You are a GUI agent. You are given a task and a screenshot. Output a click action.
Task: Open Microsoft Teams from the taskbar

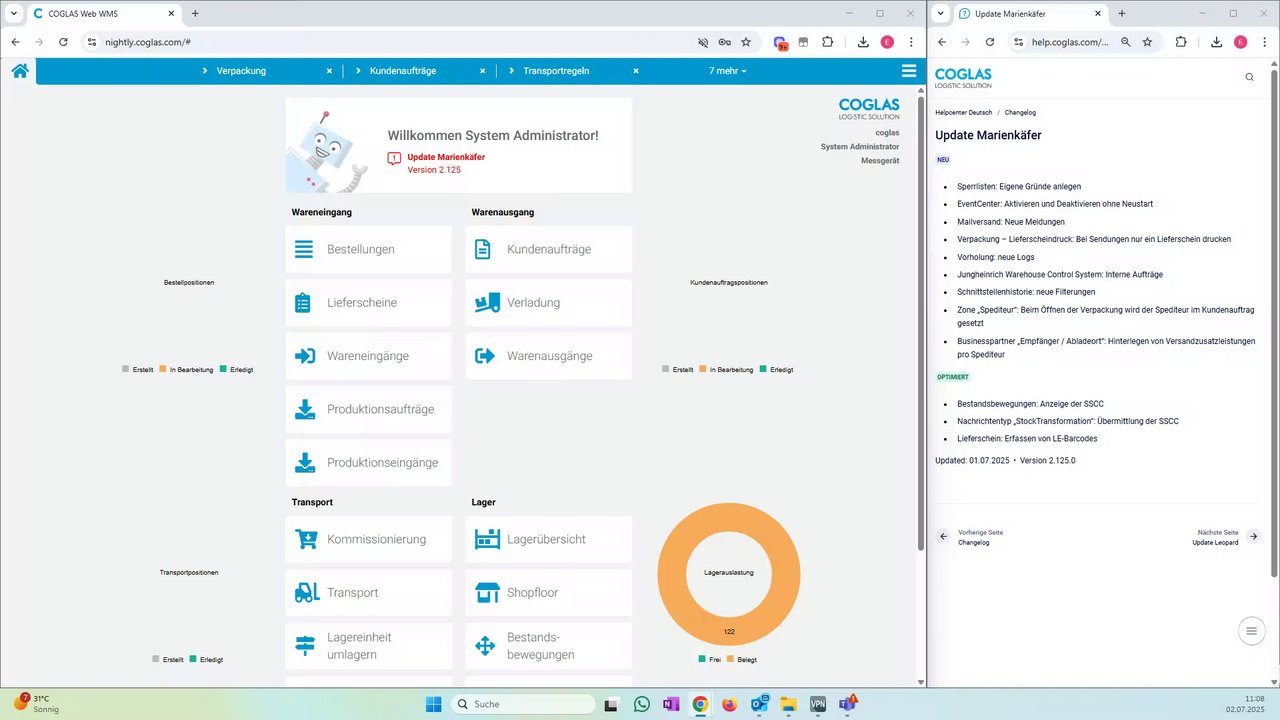click(847, 704)
